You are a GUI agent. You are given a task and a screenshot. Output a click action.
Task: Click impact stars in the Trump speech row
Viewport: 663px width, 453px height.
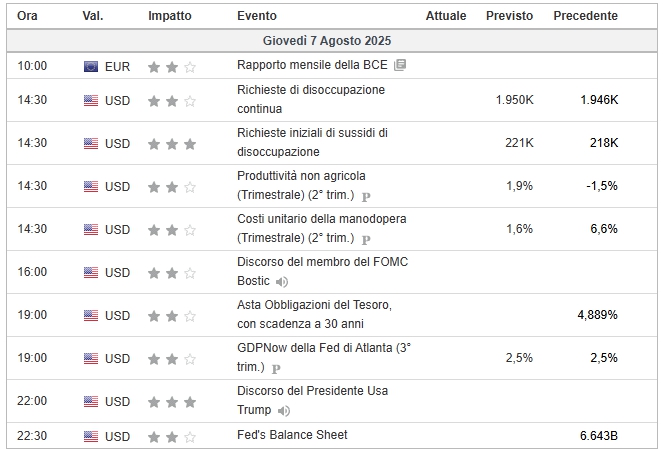tap(172, 402)
